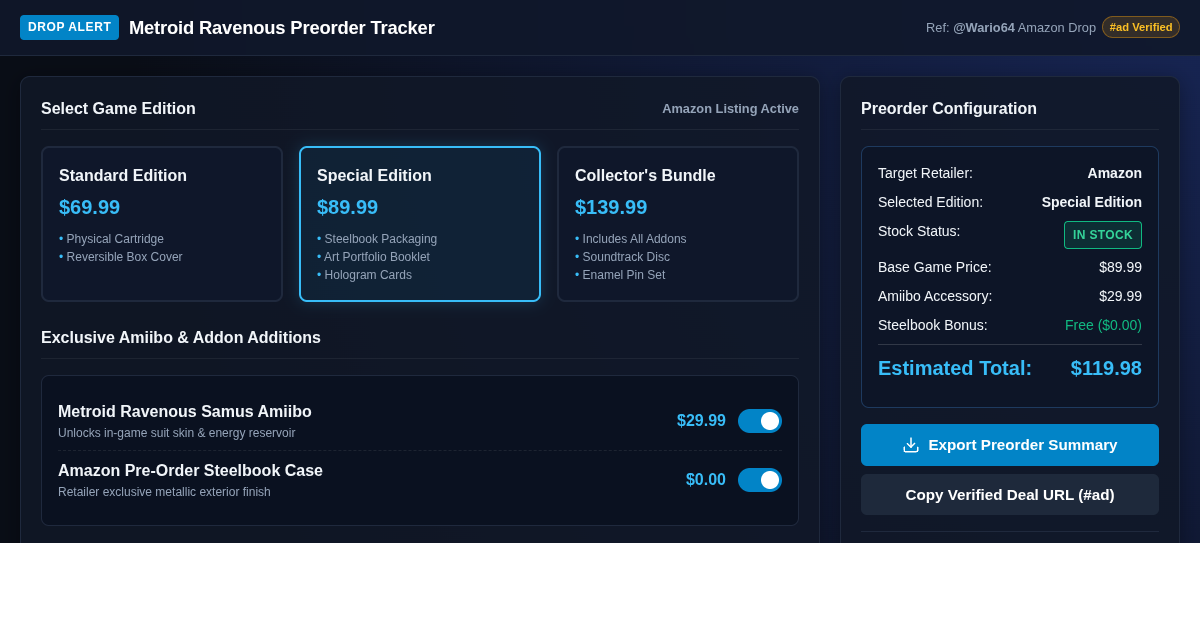Click the $89.99 Special Edition card price

coord(347,207)
